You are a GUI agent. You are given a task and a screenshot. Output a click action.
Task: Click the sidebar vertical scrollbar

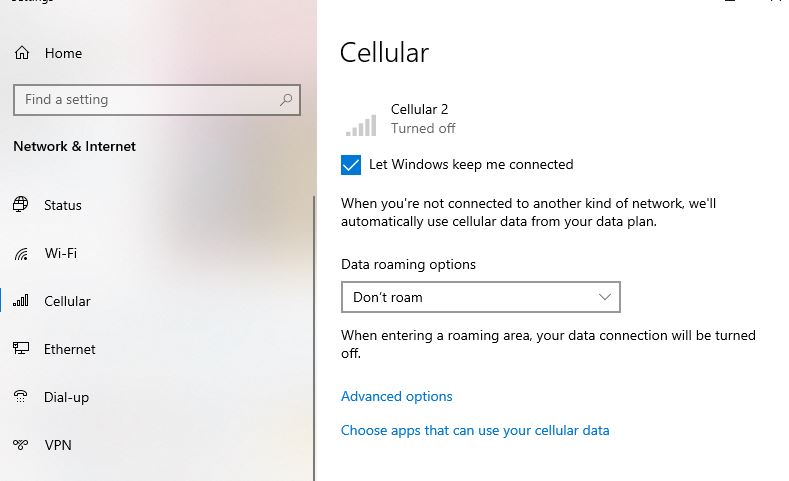tap(314, 338)
